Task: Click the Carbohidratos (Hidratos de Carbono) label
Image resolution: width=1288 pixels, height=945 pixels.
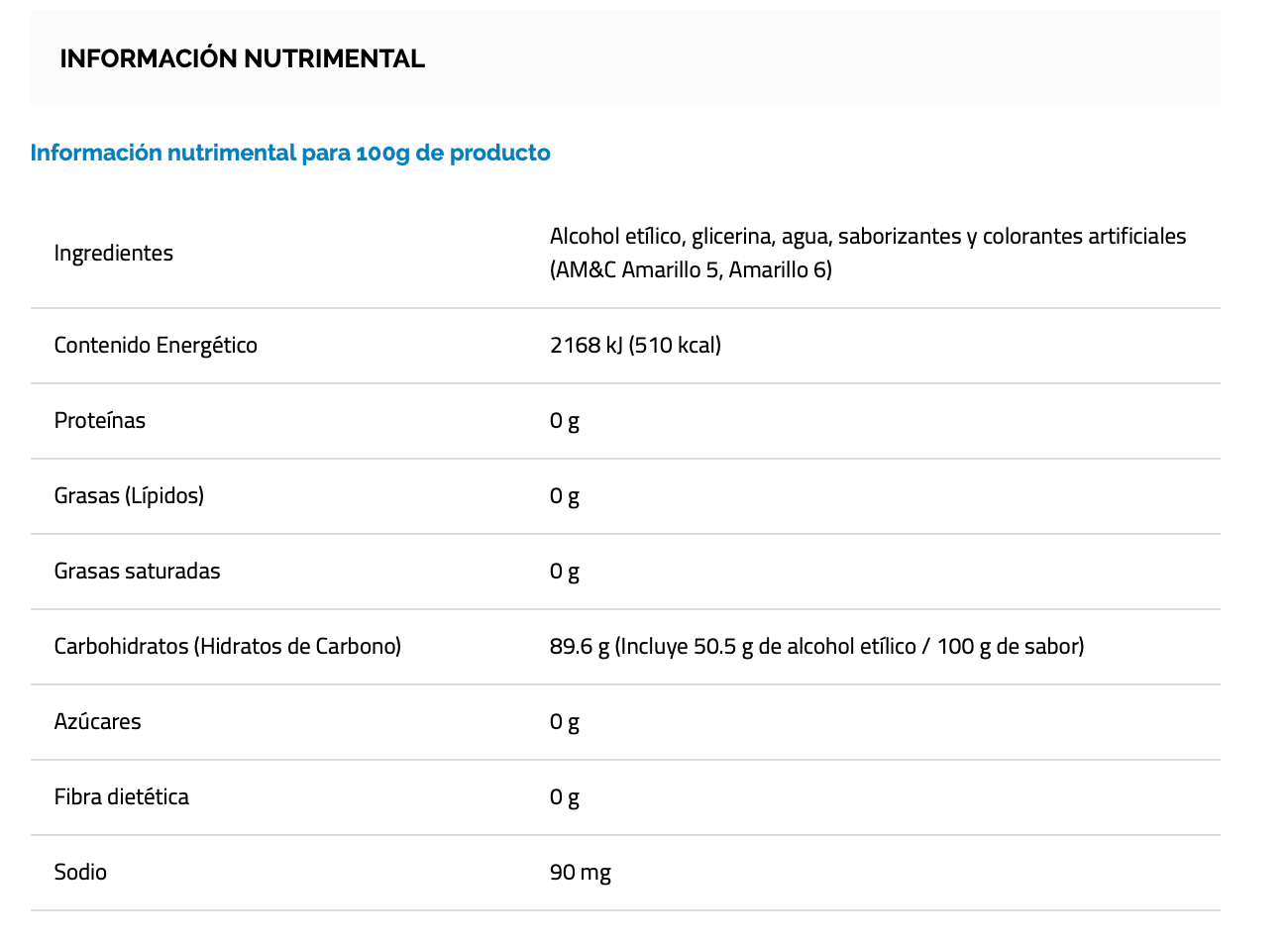Action: tap(228, 647)
